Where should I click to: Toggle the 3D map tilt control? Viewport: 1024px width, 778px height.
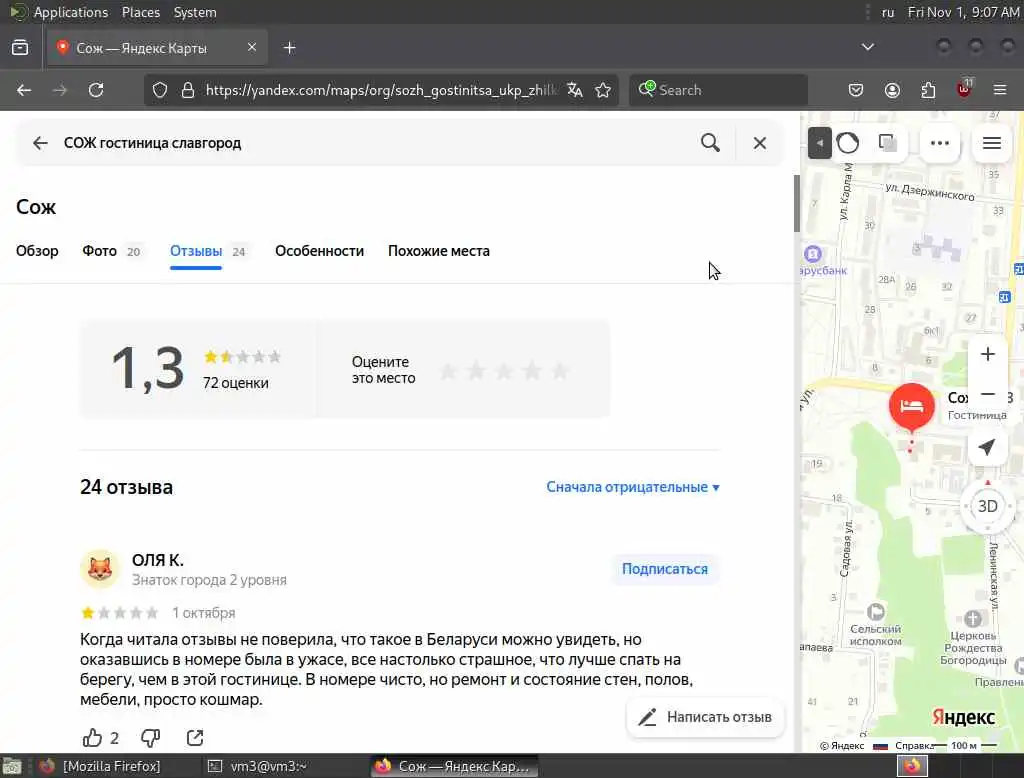pyautogui.click(x=987, y=506)
